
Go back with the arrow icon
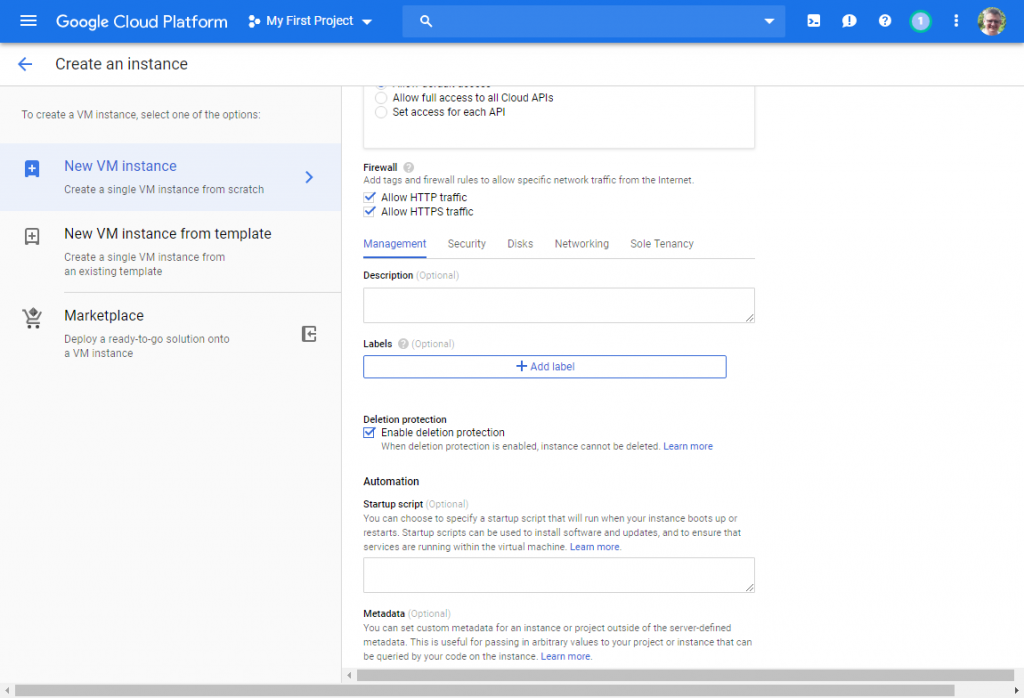[25, 64]
